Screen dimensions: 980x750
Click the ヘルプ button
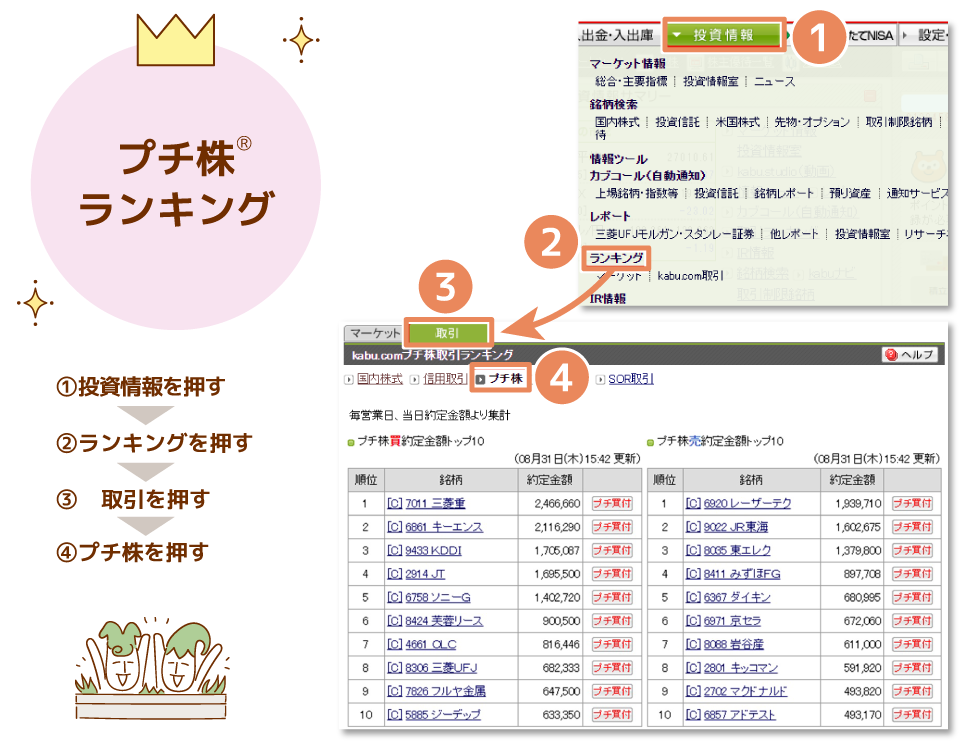pyautogui.click(x=910, y=355)
